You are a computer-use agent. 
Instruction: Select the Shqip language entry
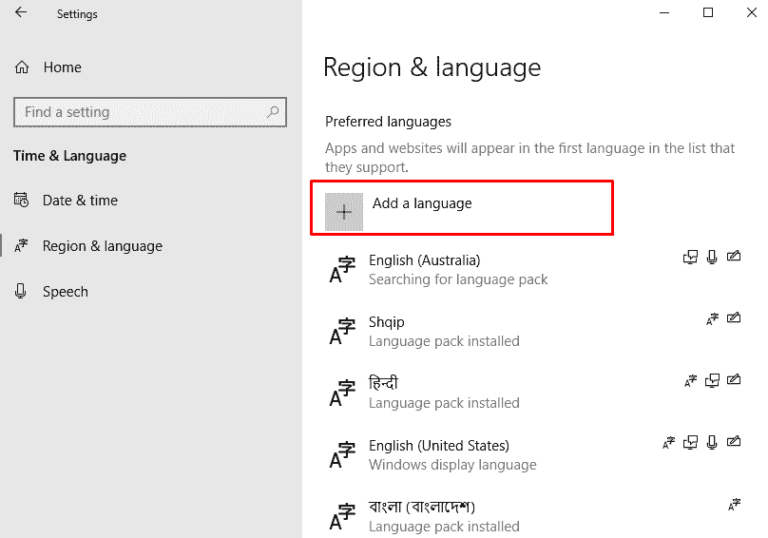[x=386, y=322]
